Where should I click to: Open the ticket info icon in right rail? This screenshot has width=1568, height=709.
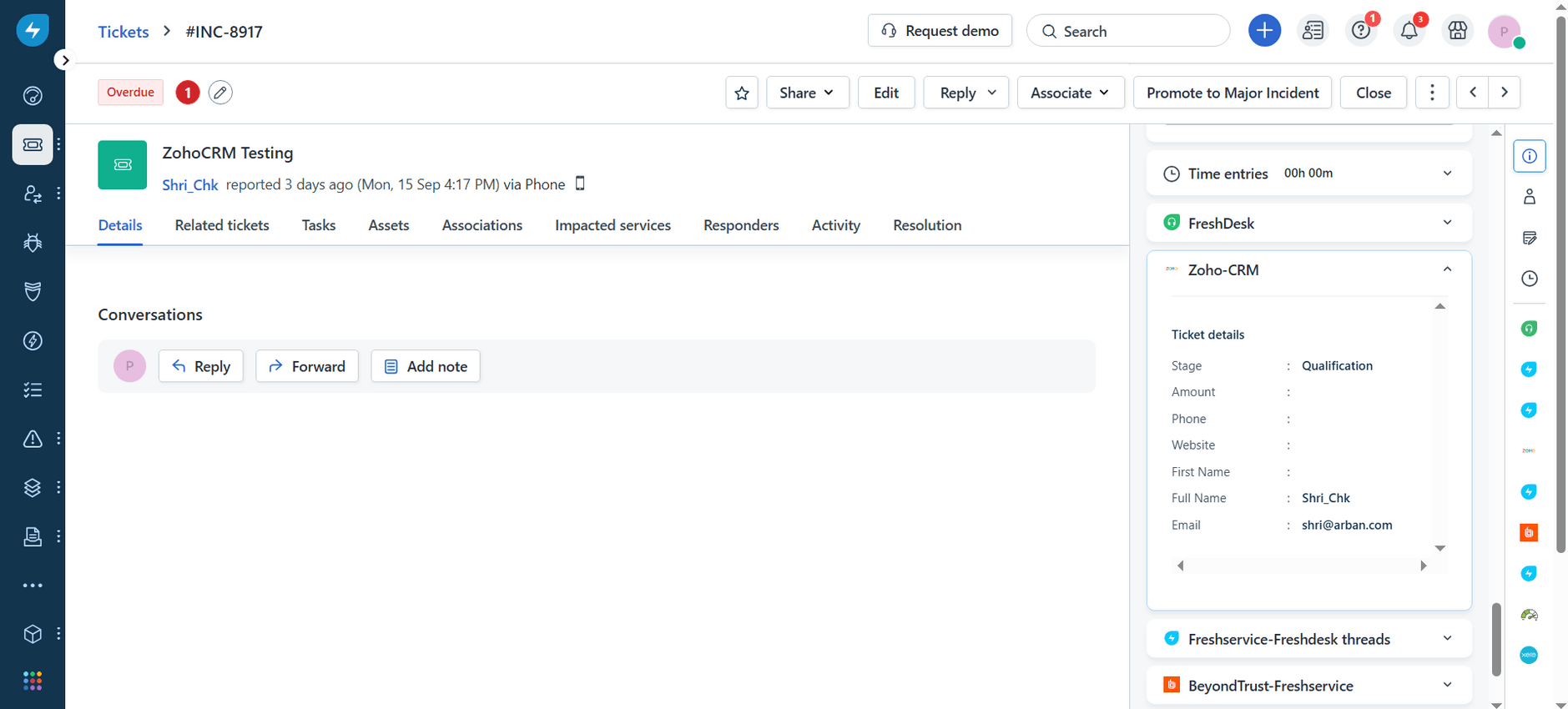pyautogui.click(x=1530, y=156)
